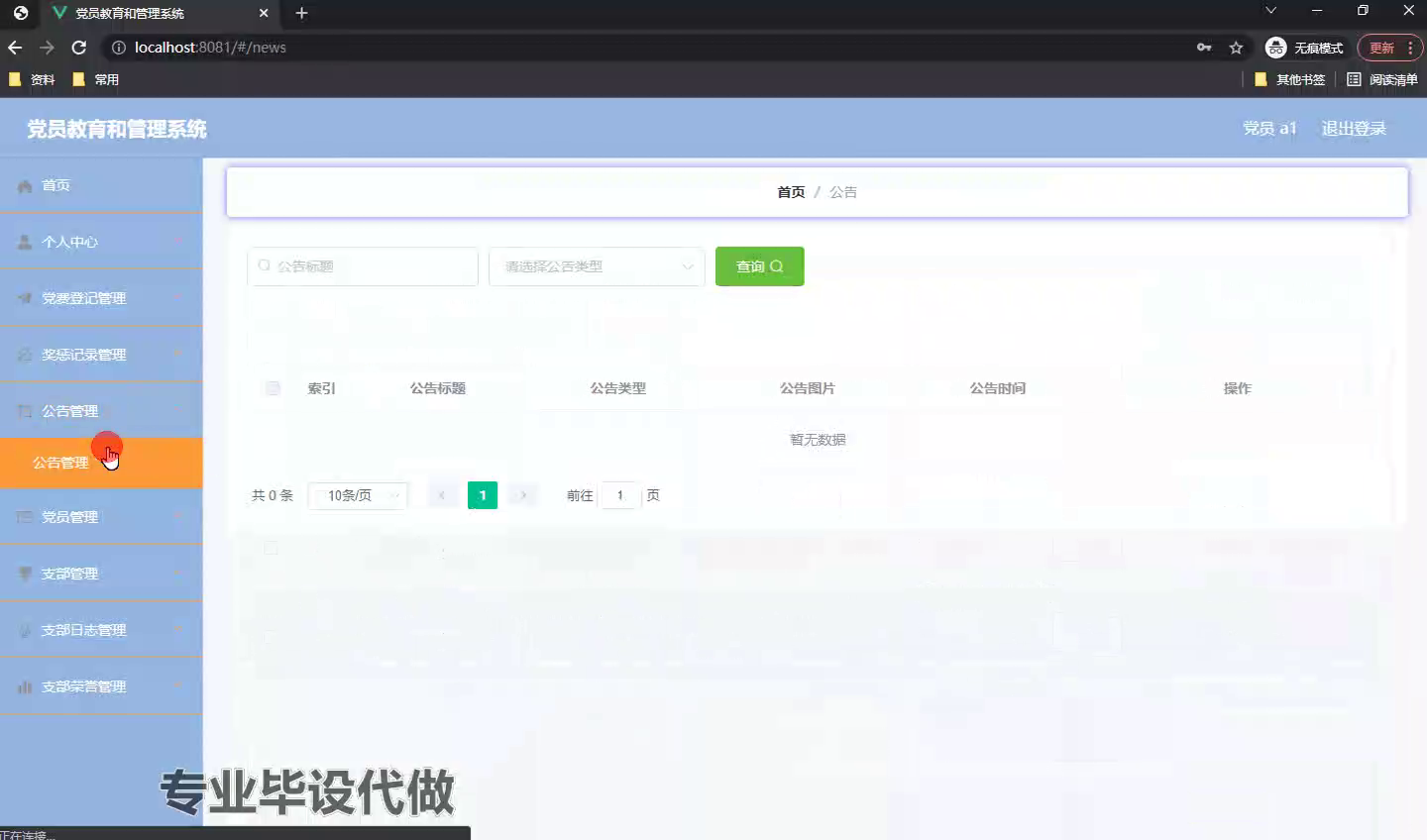Click the icon beside 支部日志管理
This screenshot has width=1427, height=840.
25,630
